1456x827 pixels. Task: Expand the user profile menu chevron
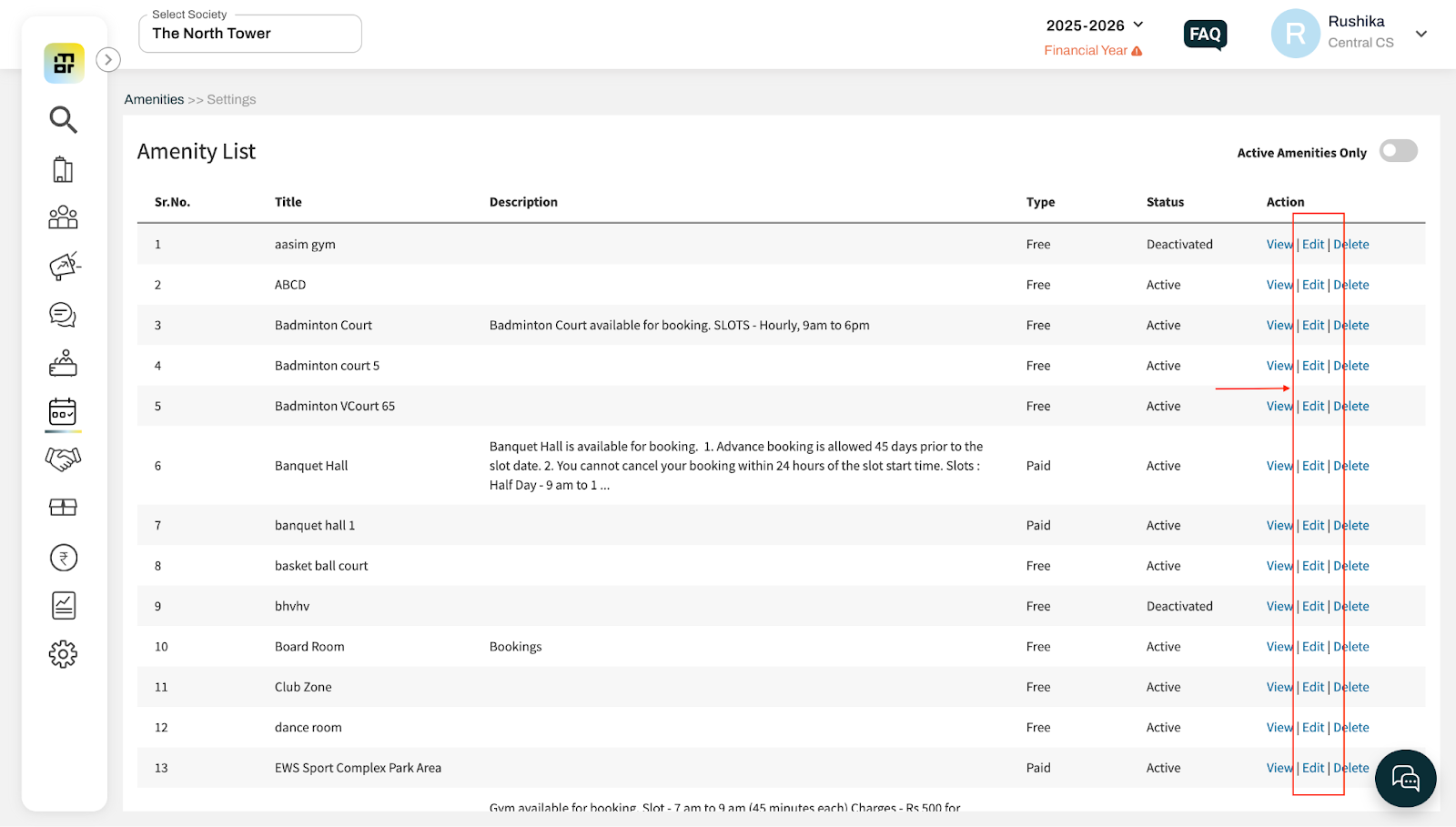click(1421, 34)
